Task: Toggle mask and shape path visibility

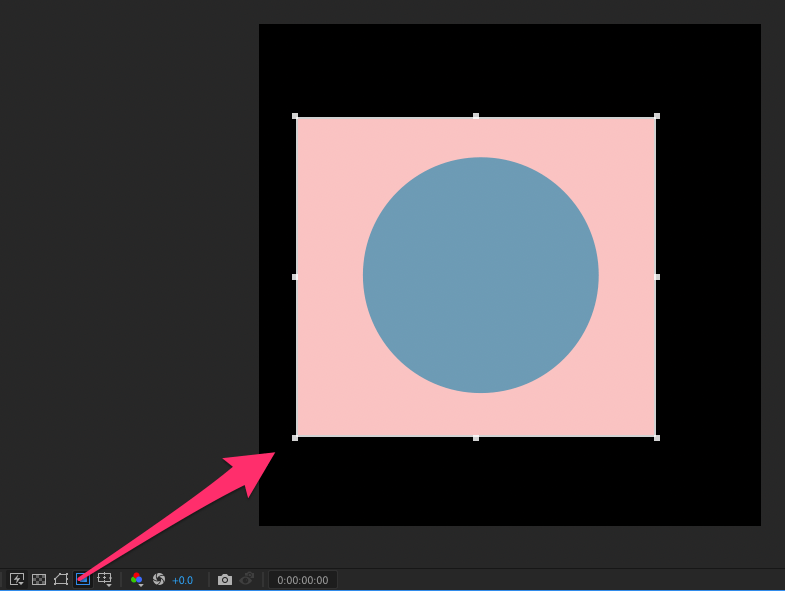Action: [61, 579]
